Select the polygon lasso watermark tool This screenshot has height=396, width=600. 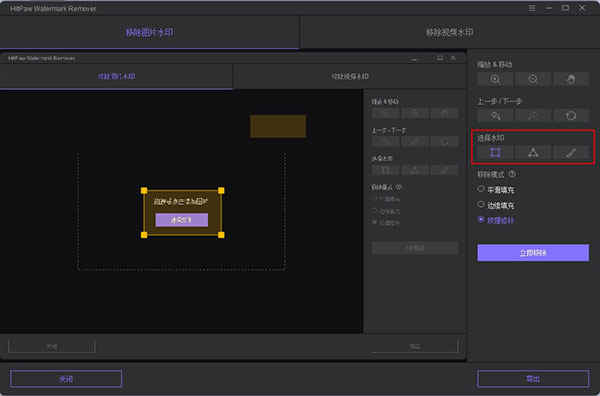533,153
